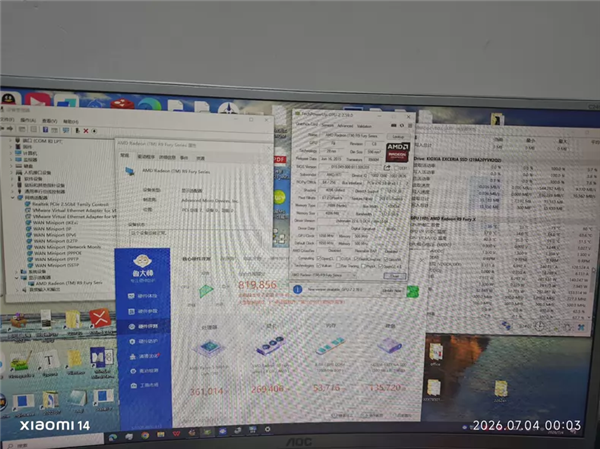This screenshot has height=449, width=600.
Task: Click the memory stick icon in Lu Master
Action: tap(330, 345)
